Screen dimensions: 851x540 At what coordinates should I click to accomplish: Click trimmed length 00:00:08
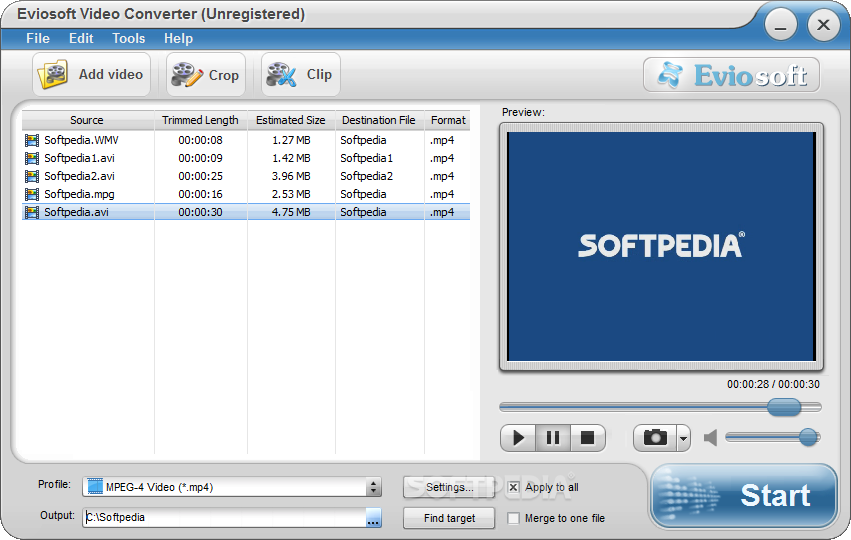coord(200,141)
